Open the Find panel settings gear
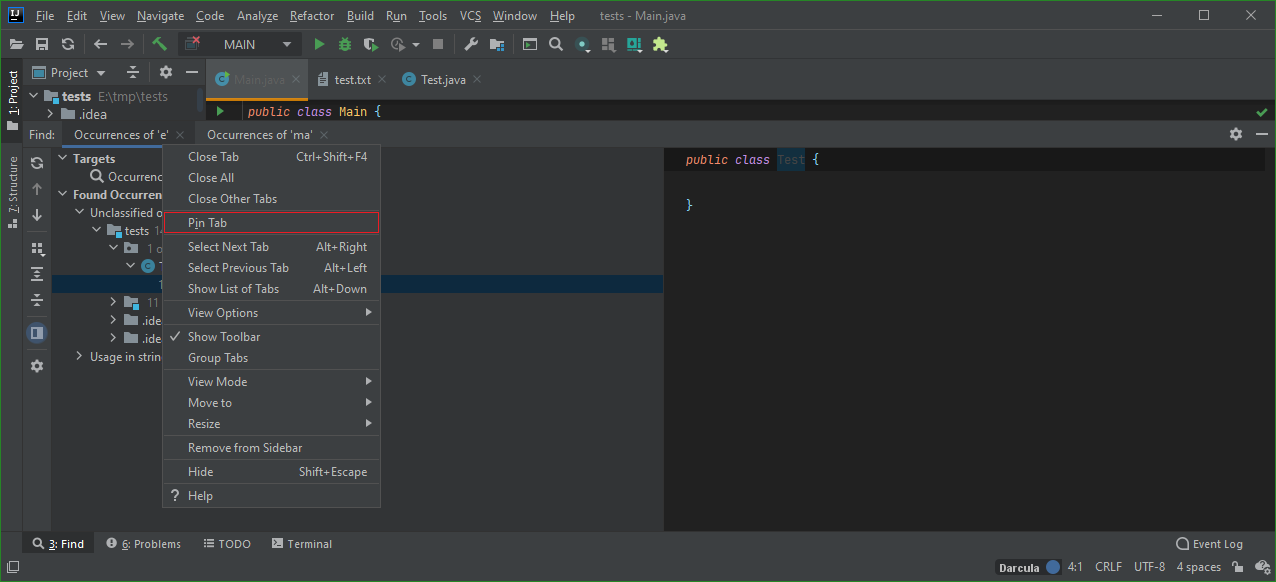Viewport: 1276px width, 582px height. point(1236,133)
